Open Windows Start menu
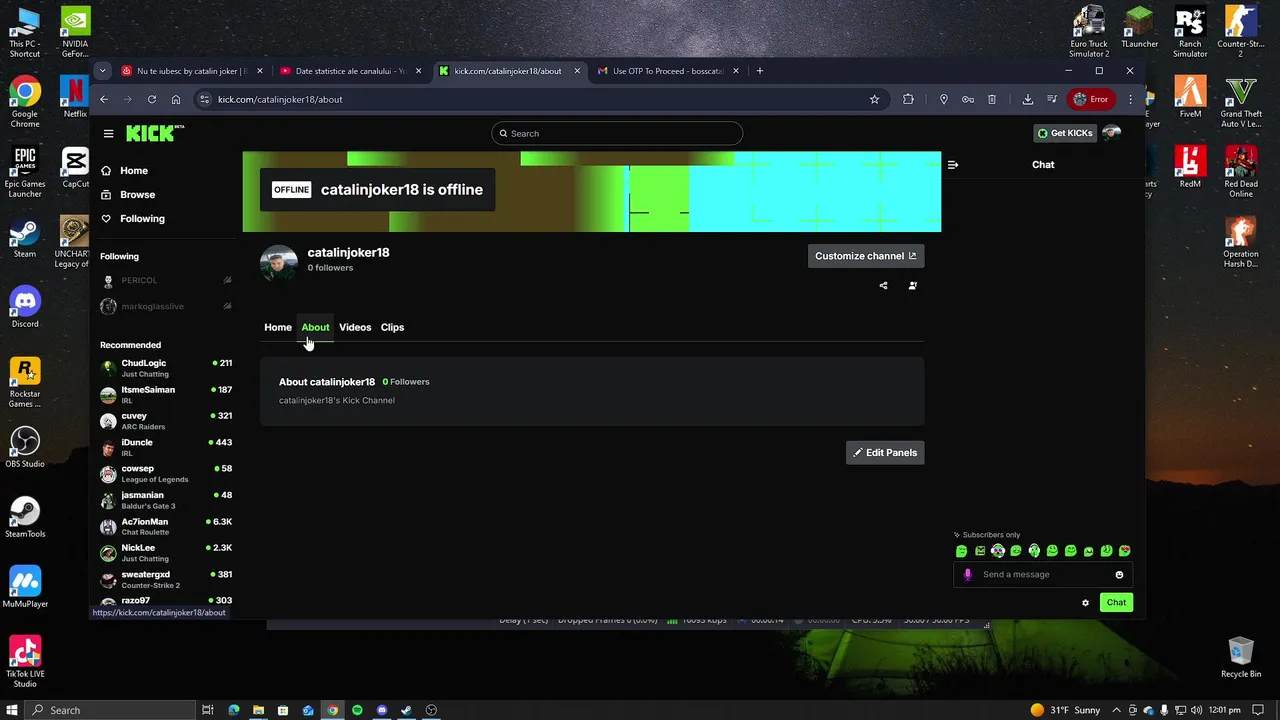1280x720 pixels. click(12, 710)
